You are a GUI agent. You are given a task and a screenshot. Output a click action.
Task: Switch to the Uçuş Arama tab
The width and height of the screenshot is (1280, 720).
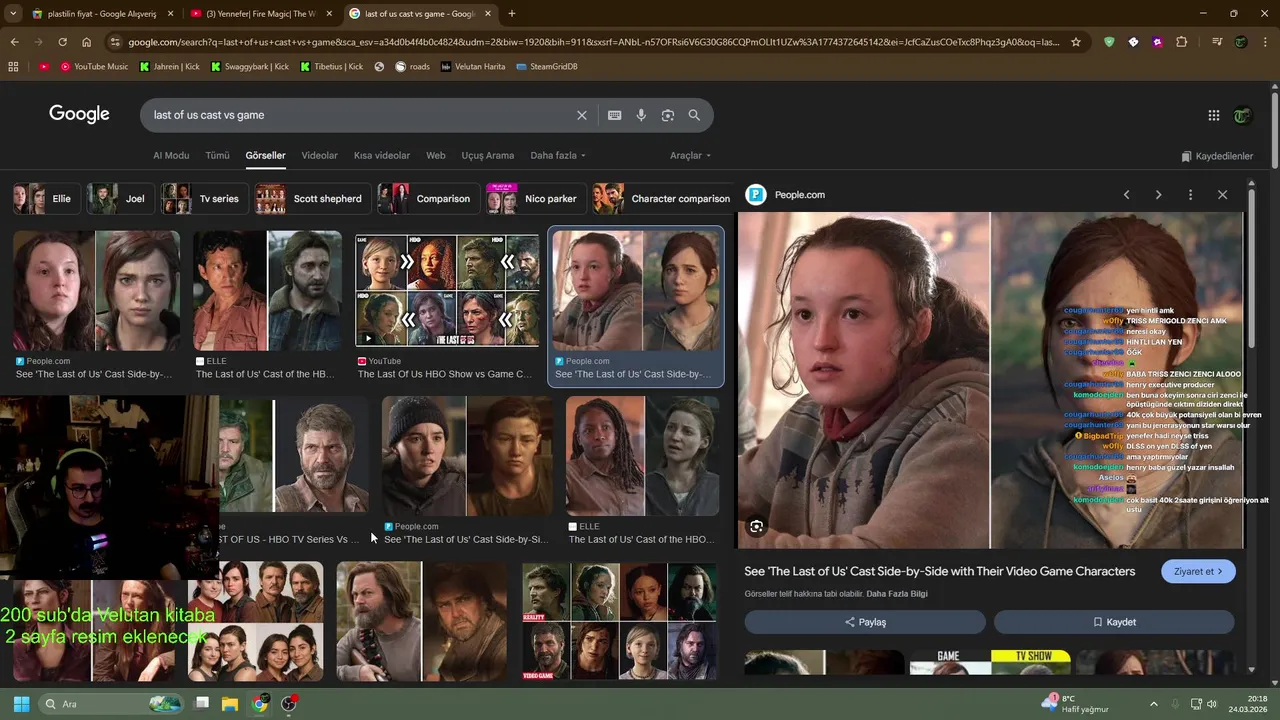click(x=488, y=156)
